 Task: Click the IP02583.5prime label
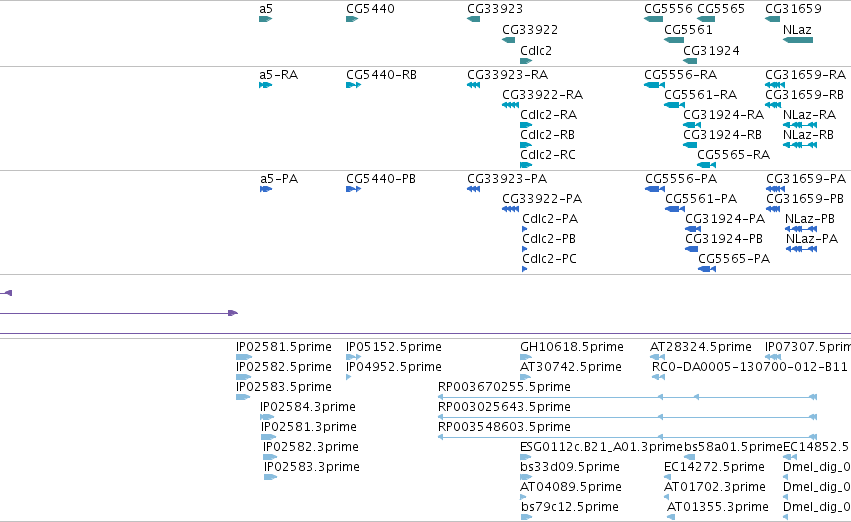tap(284, 387)
